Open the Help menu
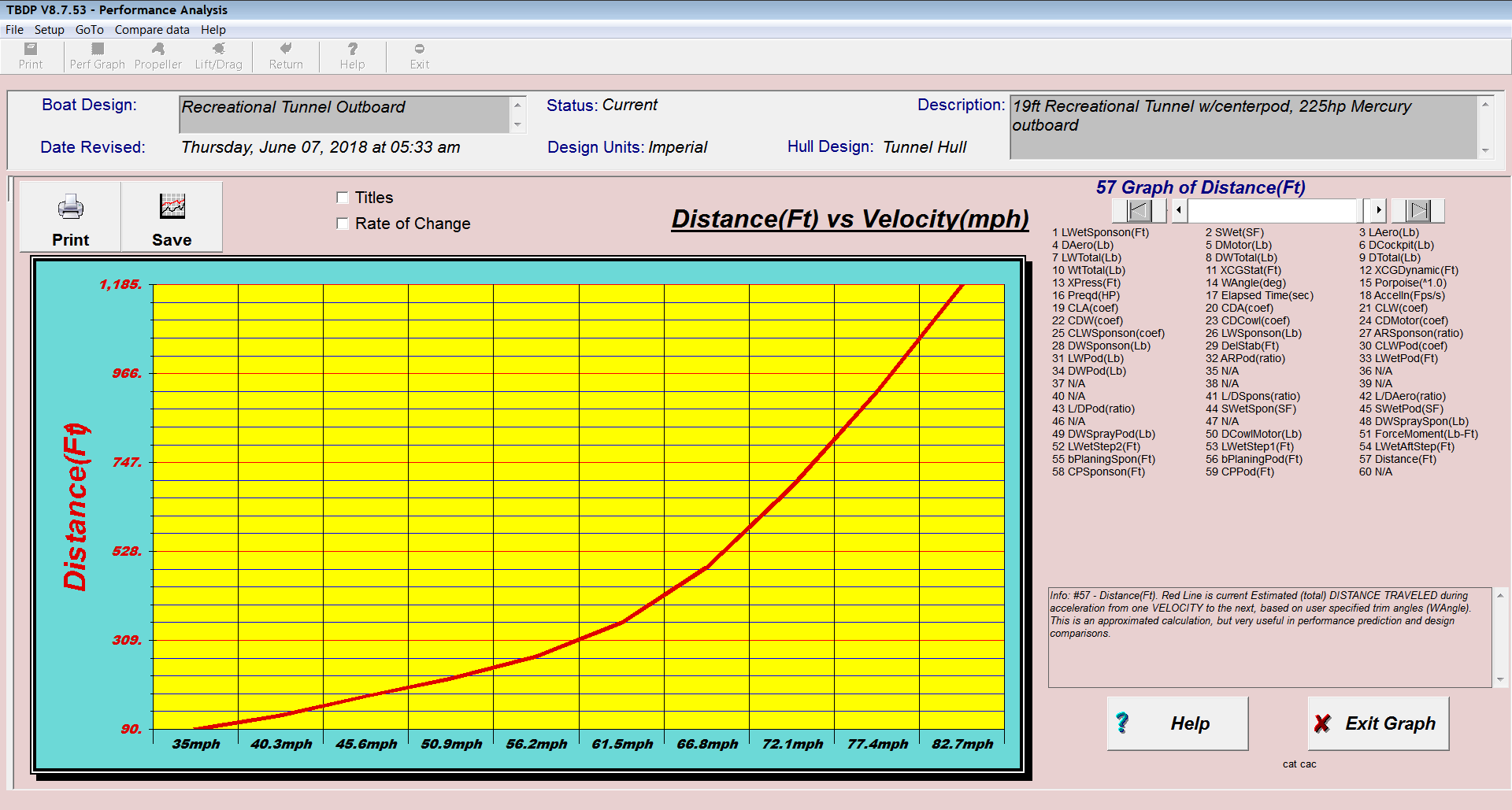 pos(213,30)
